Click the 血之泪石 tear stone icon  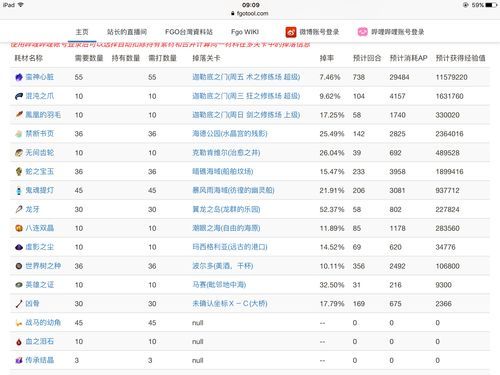19,341
